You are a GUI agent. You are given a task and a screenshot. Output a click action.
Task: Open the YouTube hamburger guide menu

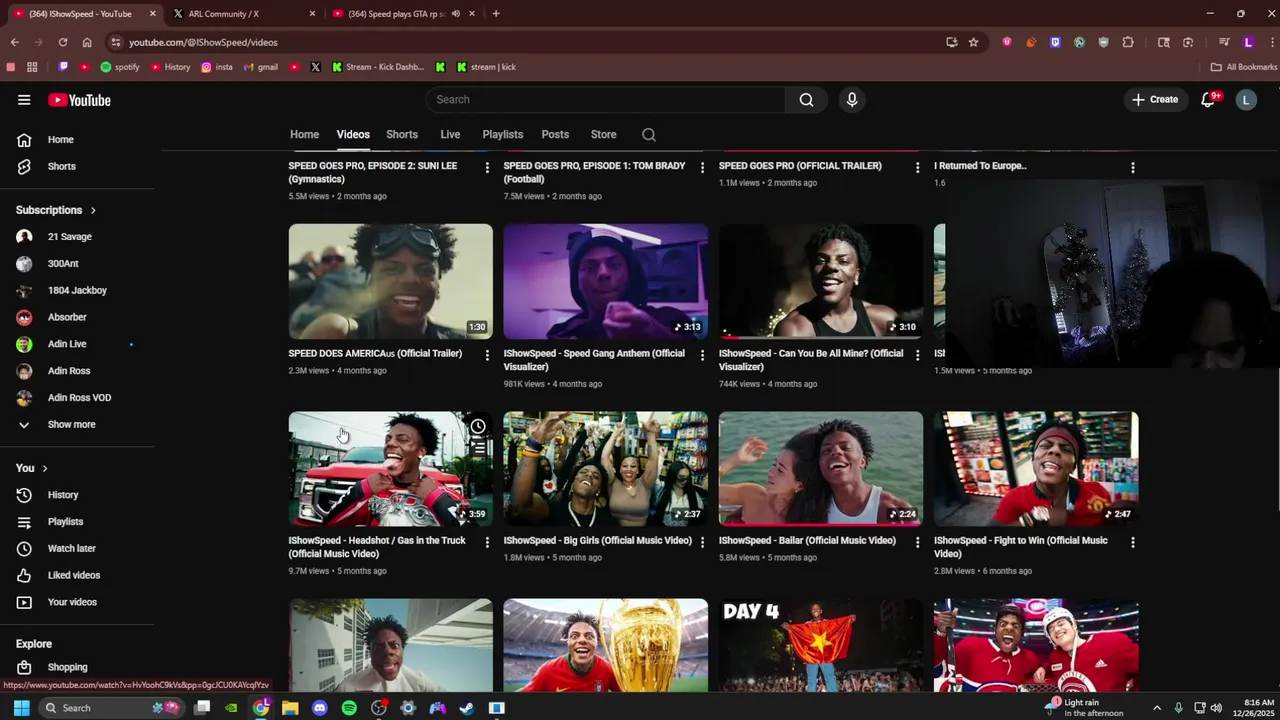pos(24,100)
